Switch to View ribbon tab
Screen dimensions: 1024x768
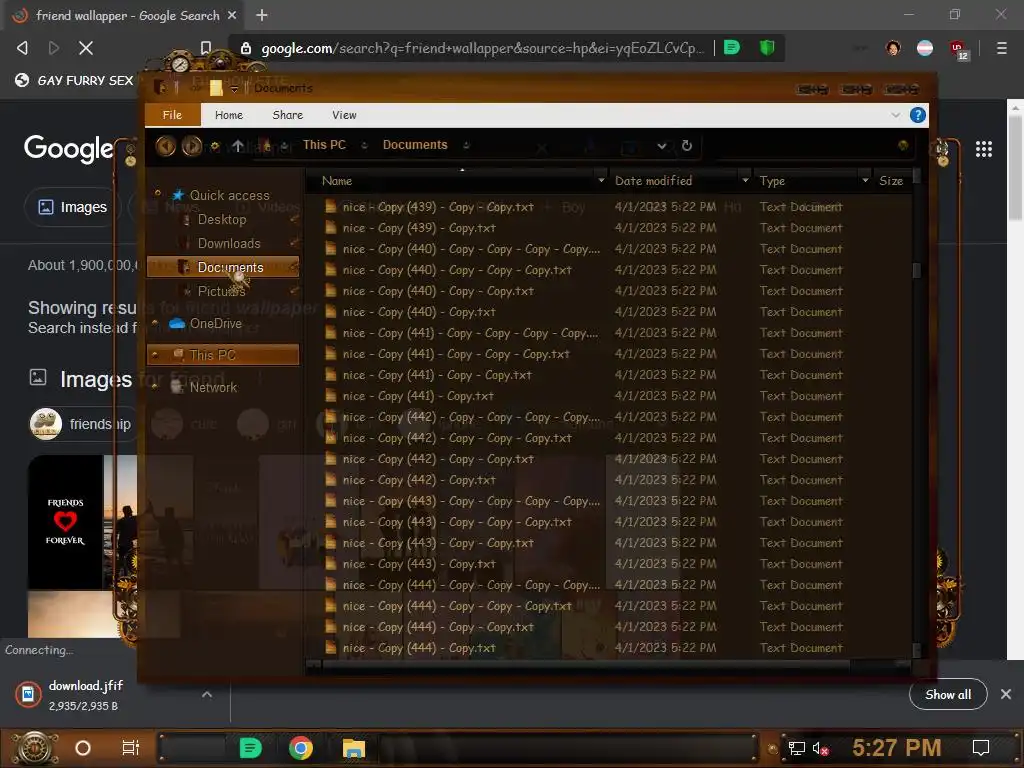344,115
